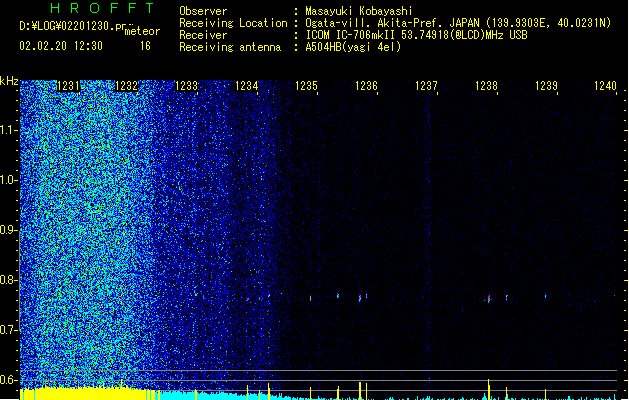Click the 1234 time marker
This screenshot has height=400, width=629.
tap(246, 86)
